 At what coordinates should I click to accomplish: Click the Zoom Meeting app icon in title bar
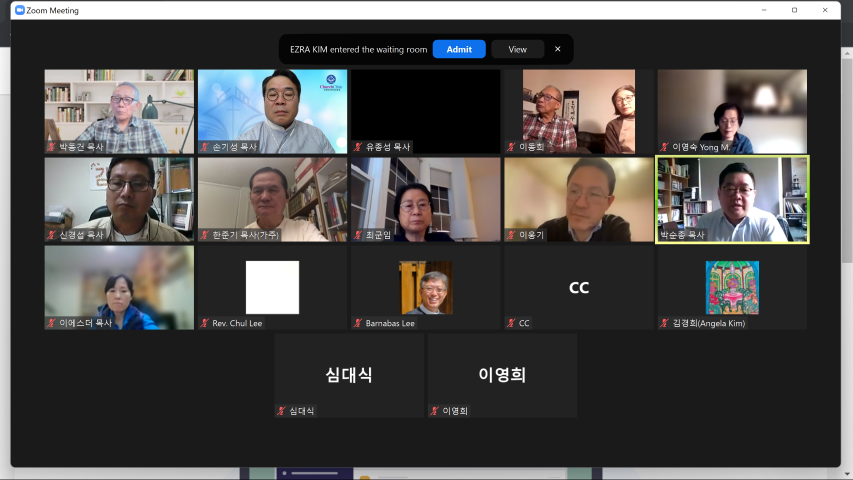click(x=20, y=10)
